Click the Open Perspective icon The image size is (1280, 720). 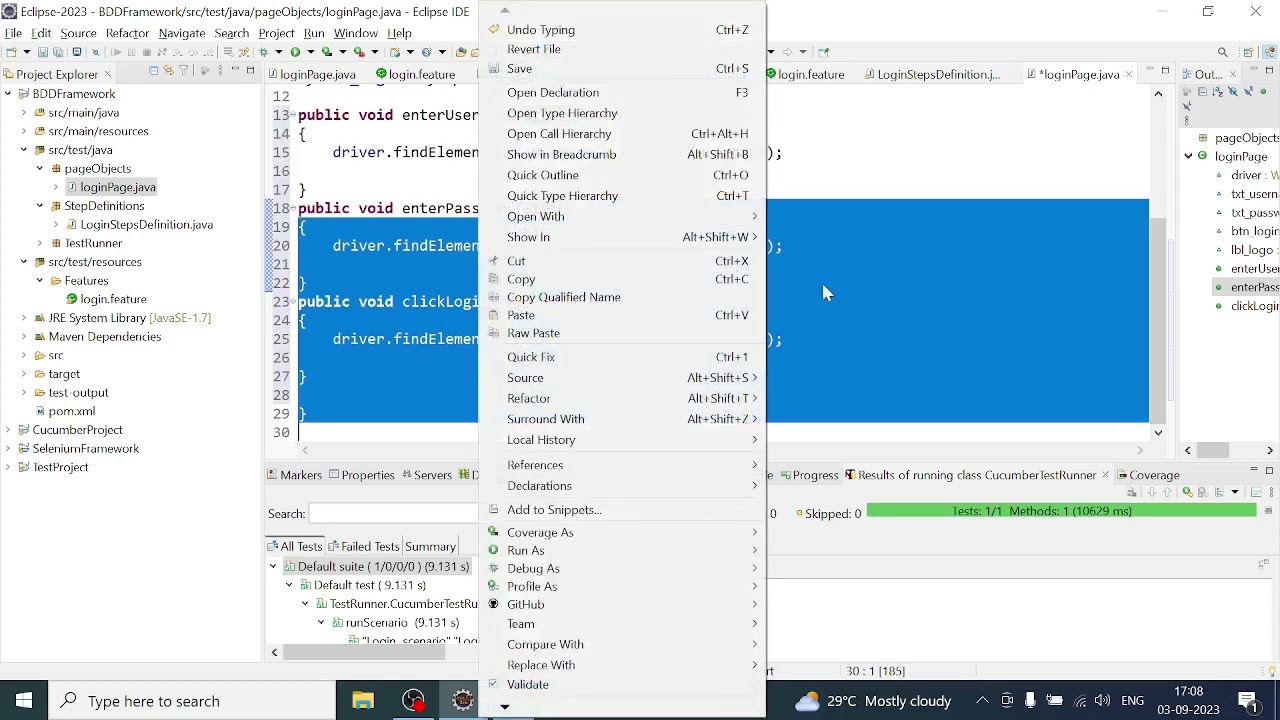pyautogui.click(x=1249, y=52)
